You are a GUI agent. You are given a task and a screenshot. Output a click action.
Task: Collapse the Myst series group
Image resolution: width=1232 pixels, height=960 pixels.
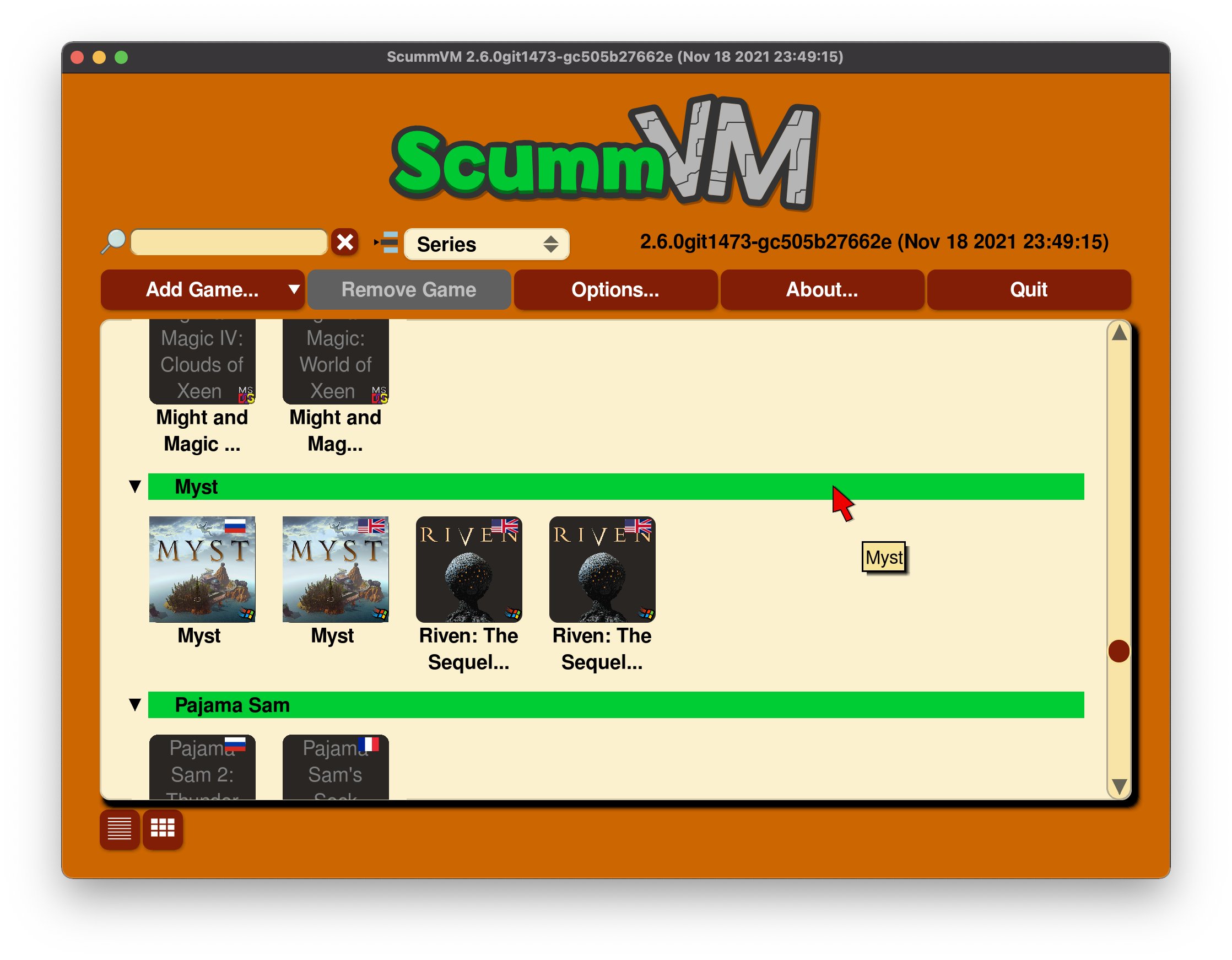point(134,486)
